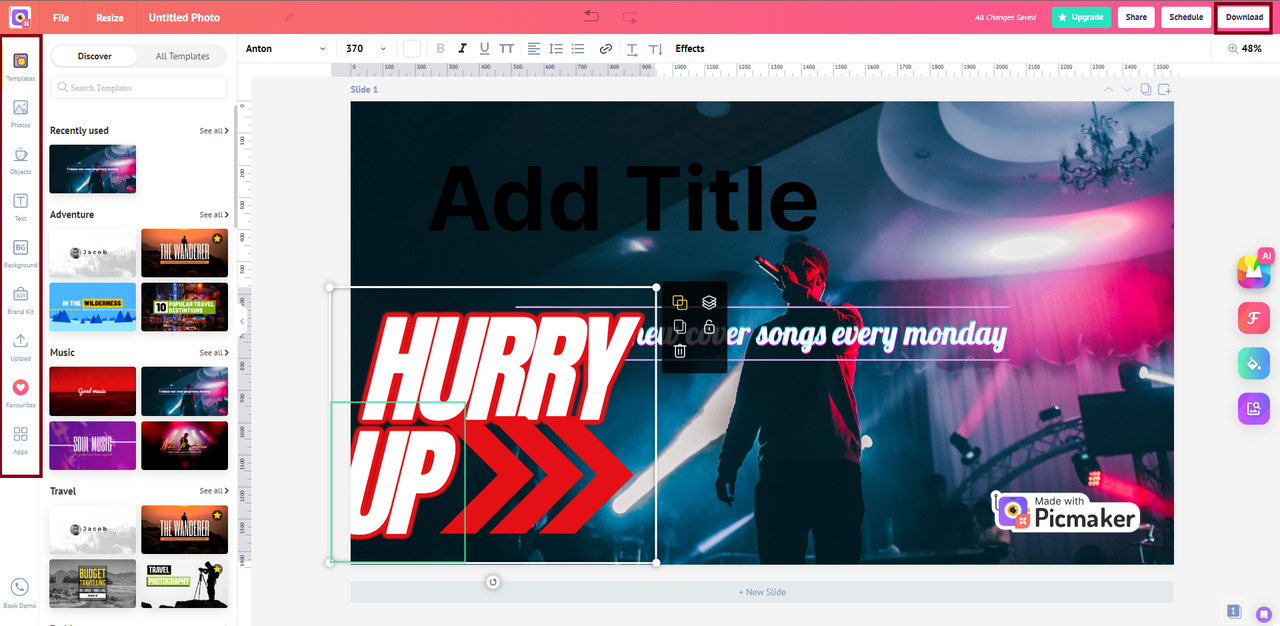This screenshot has height=626, width=1280.
Task: Open the Objects sidebar panel
Action: click(x=20, y=160)
